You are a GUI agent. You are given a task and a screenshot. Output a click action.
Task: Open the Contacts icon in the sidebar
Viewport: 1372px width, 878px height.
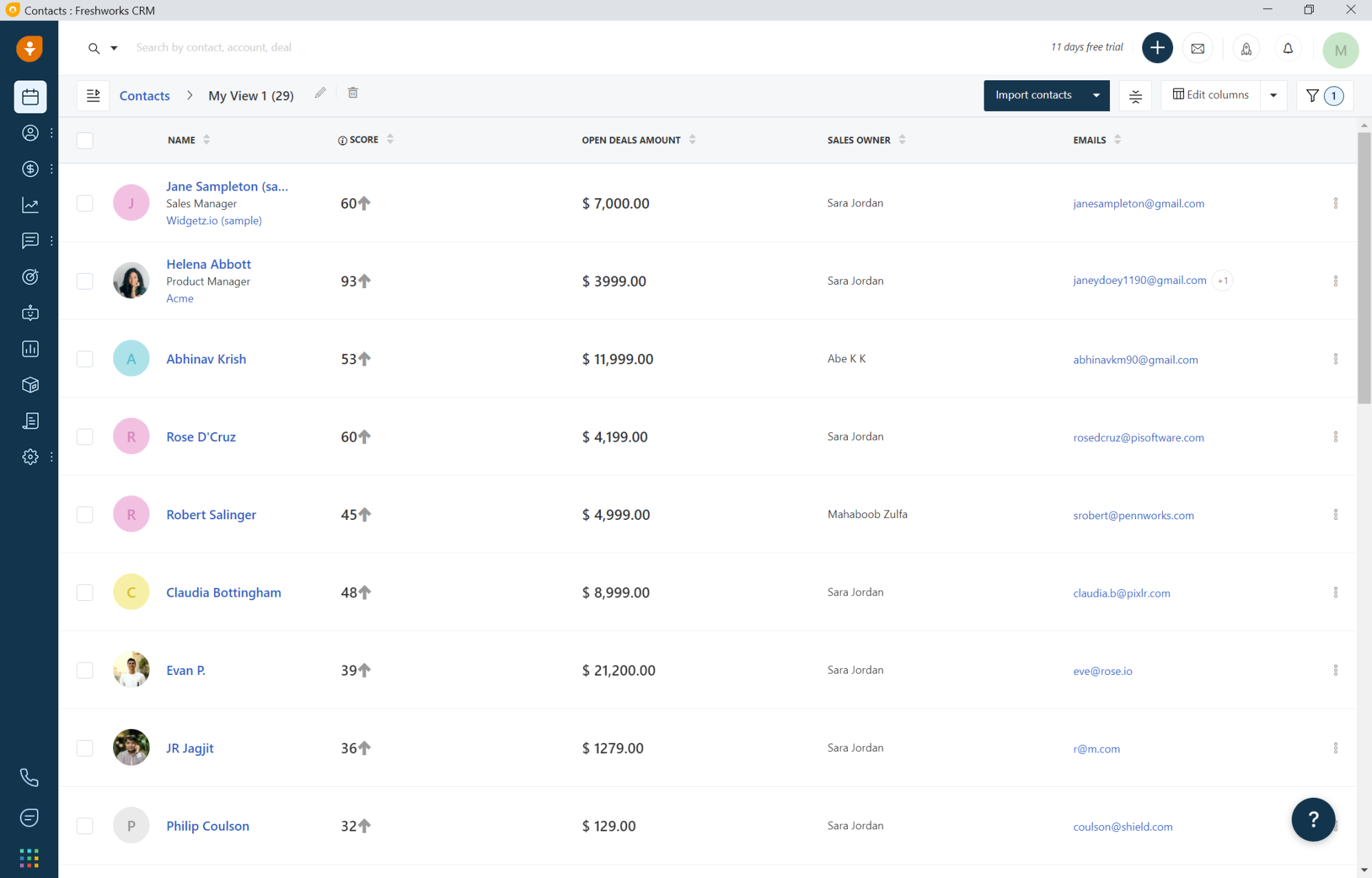pos(30,133)
